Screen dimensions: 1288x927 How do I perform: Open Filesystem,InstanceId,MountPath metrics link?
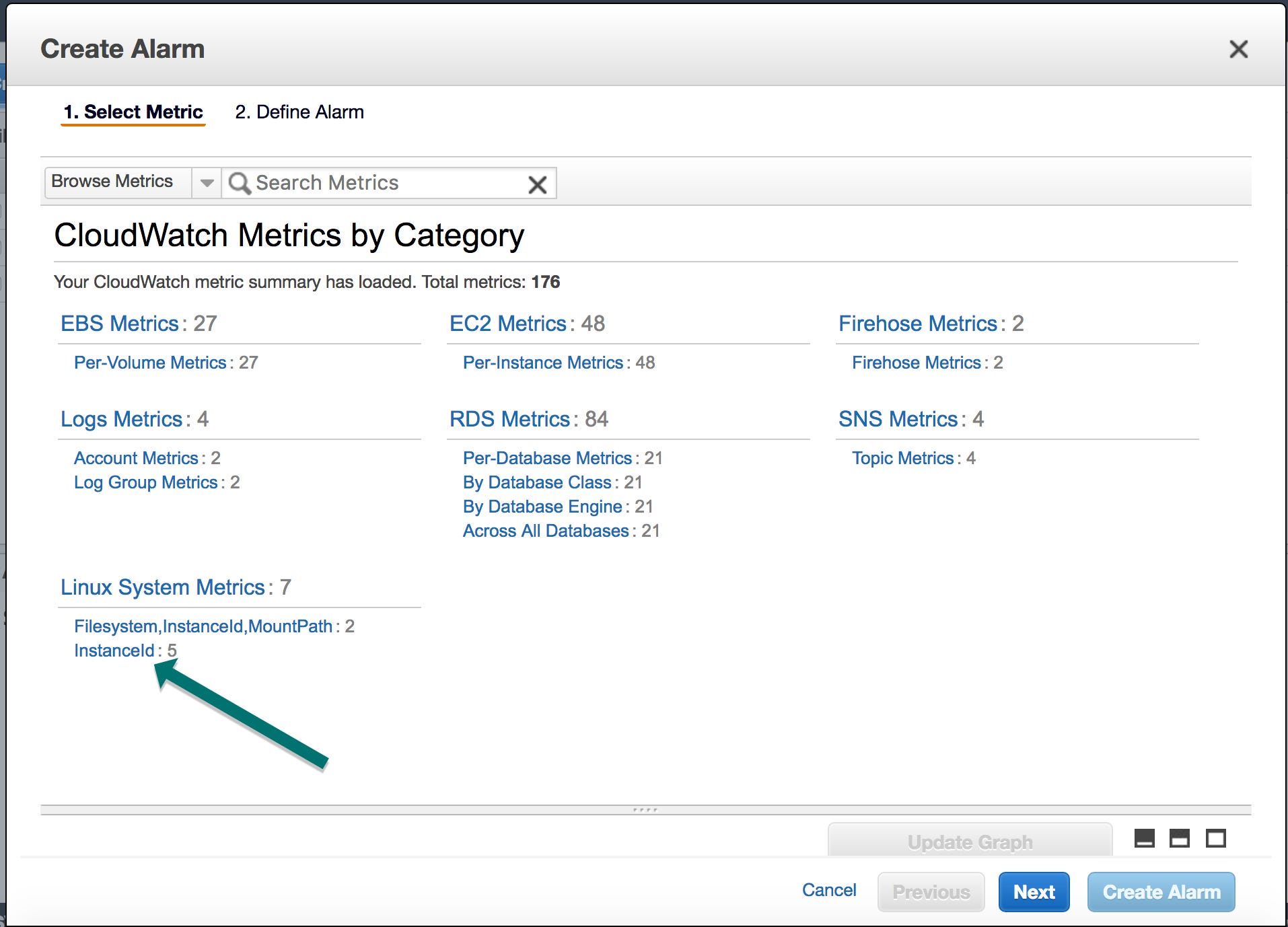coord(203,626)
